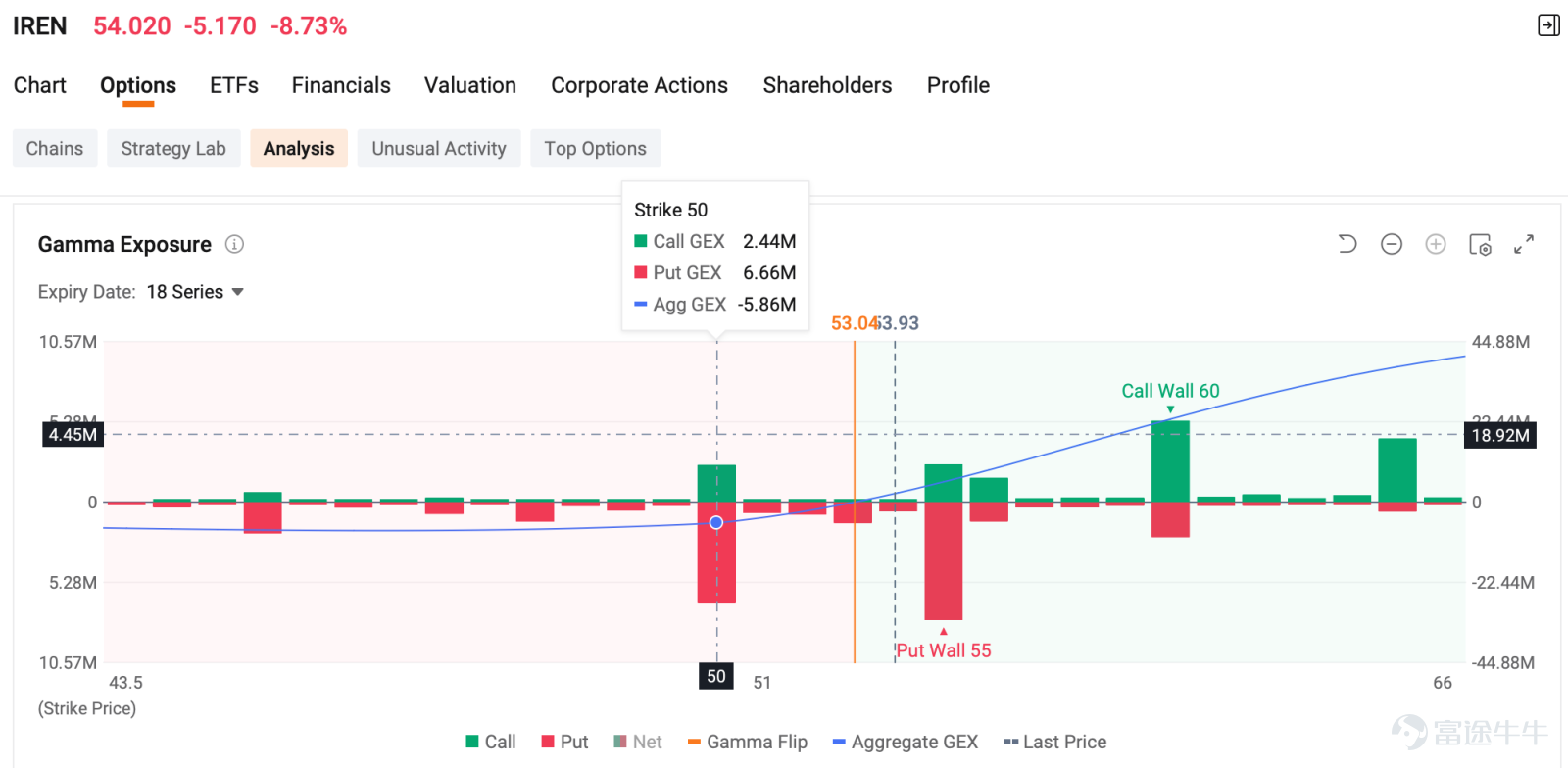This screenshot has width=1568, height=768.
Task: View Unusual Activity
Action: coord(439,148)
